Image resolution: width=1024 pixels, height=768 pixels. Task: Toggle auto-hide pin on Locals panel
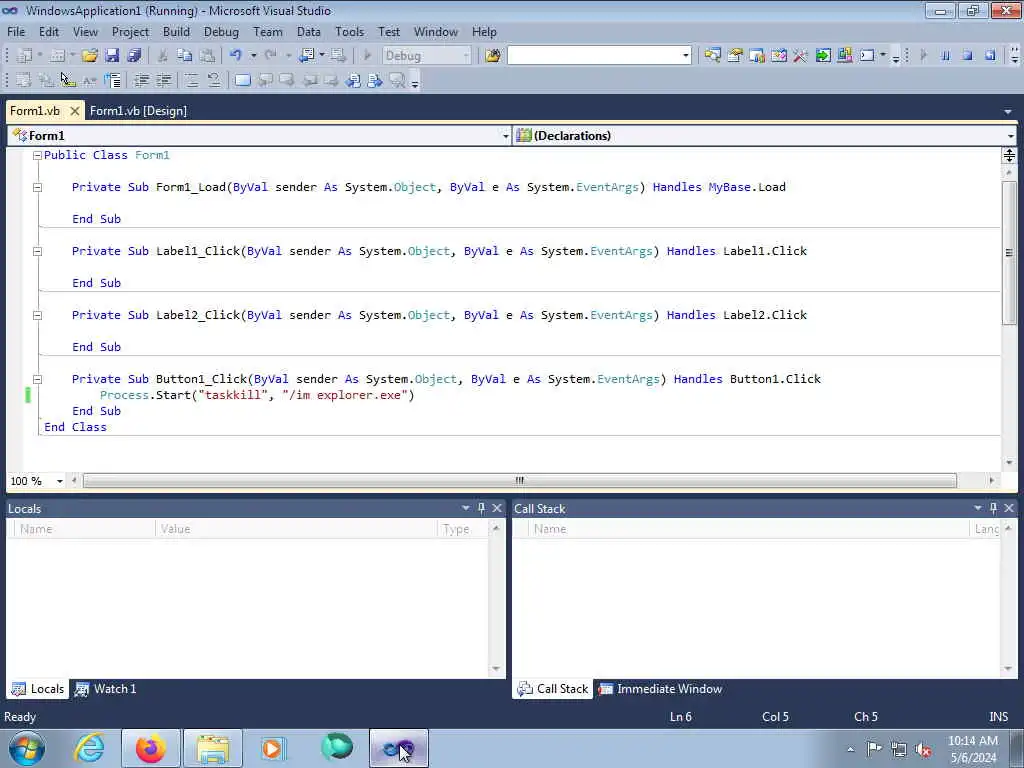(x=481, y=508)
